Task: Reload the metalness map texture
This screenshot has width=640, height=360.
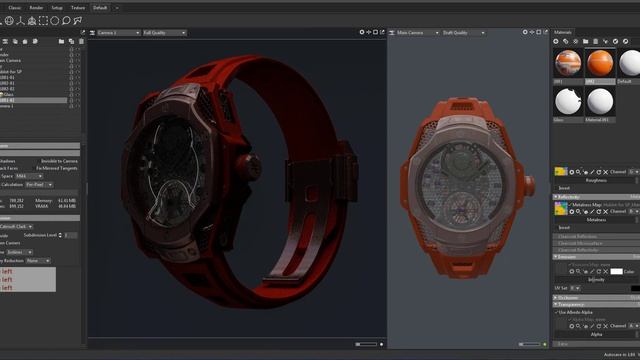Action: point(599,212)
